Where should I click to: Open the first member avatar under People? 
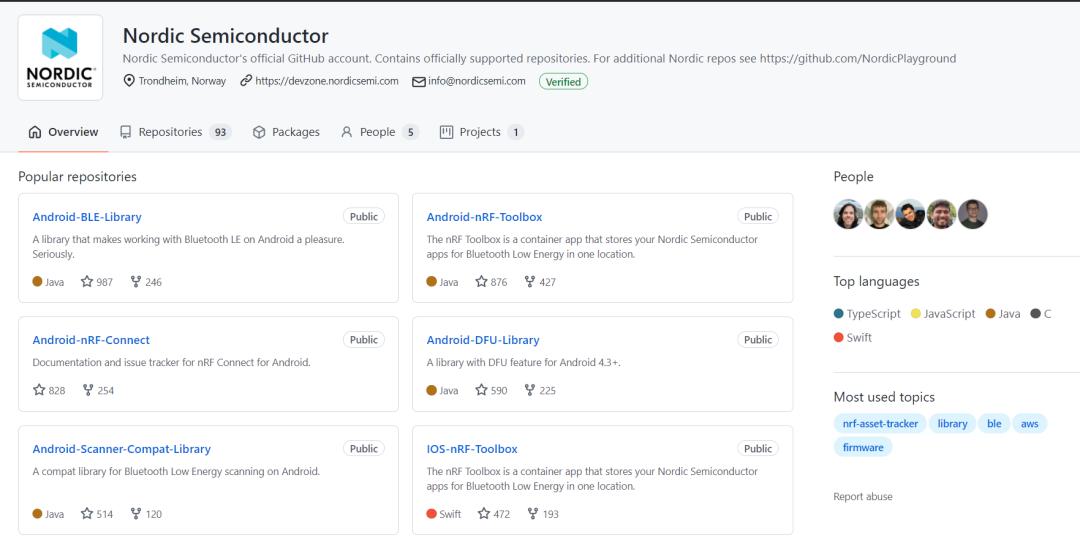point(848,214)
